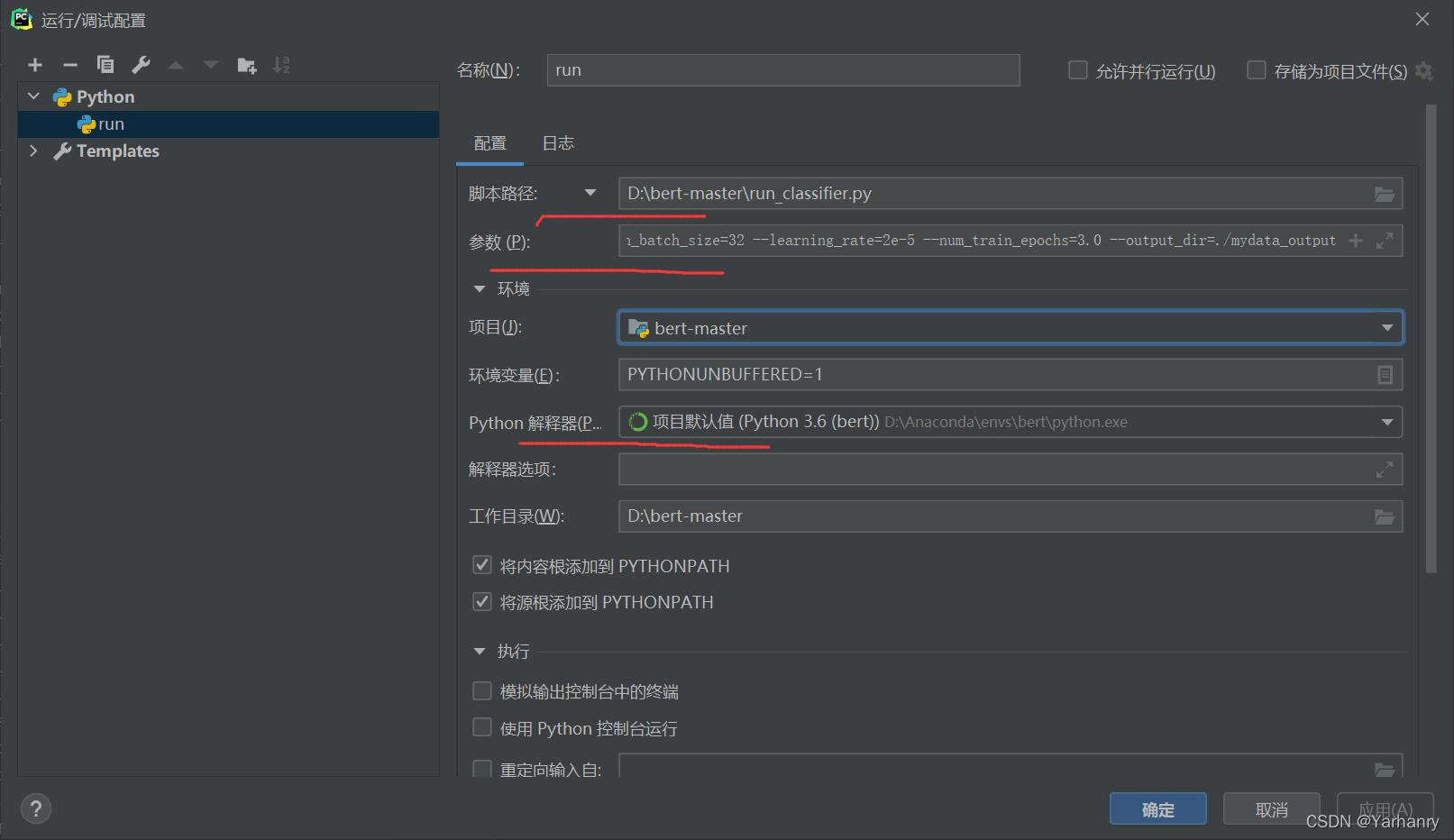
Task: Browse redirect input file folder icon
Action: 1384,769
